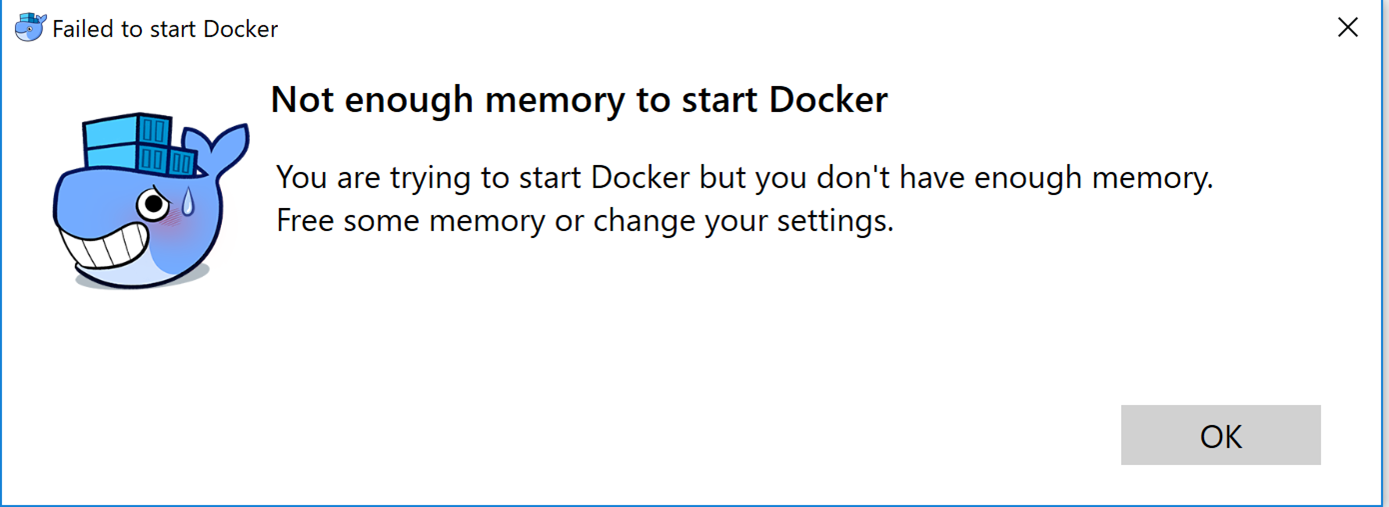Click the phrase 'enough memory' in the first message line
Screen dimensions: 1389x507
(1093, 178)
